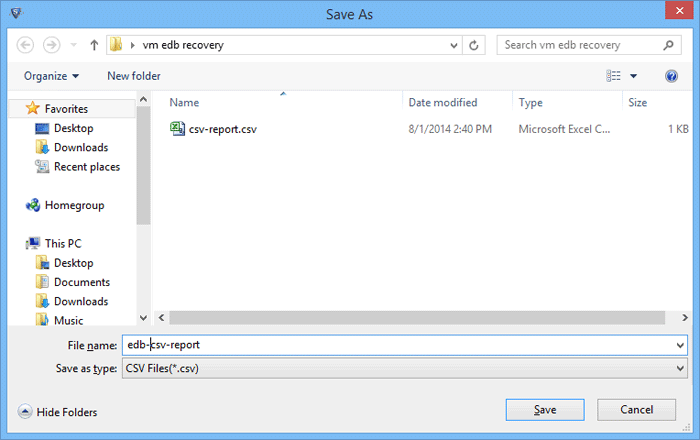
Task: Click the app icon in title bar
Action: (x=17, y=13)
